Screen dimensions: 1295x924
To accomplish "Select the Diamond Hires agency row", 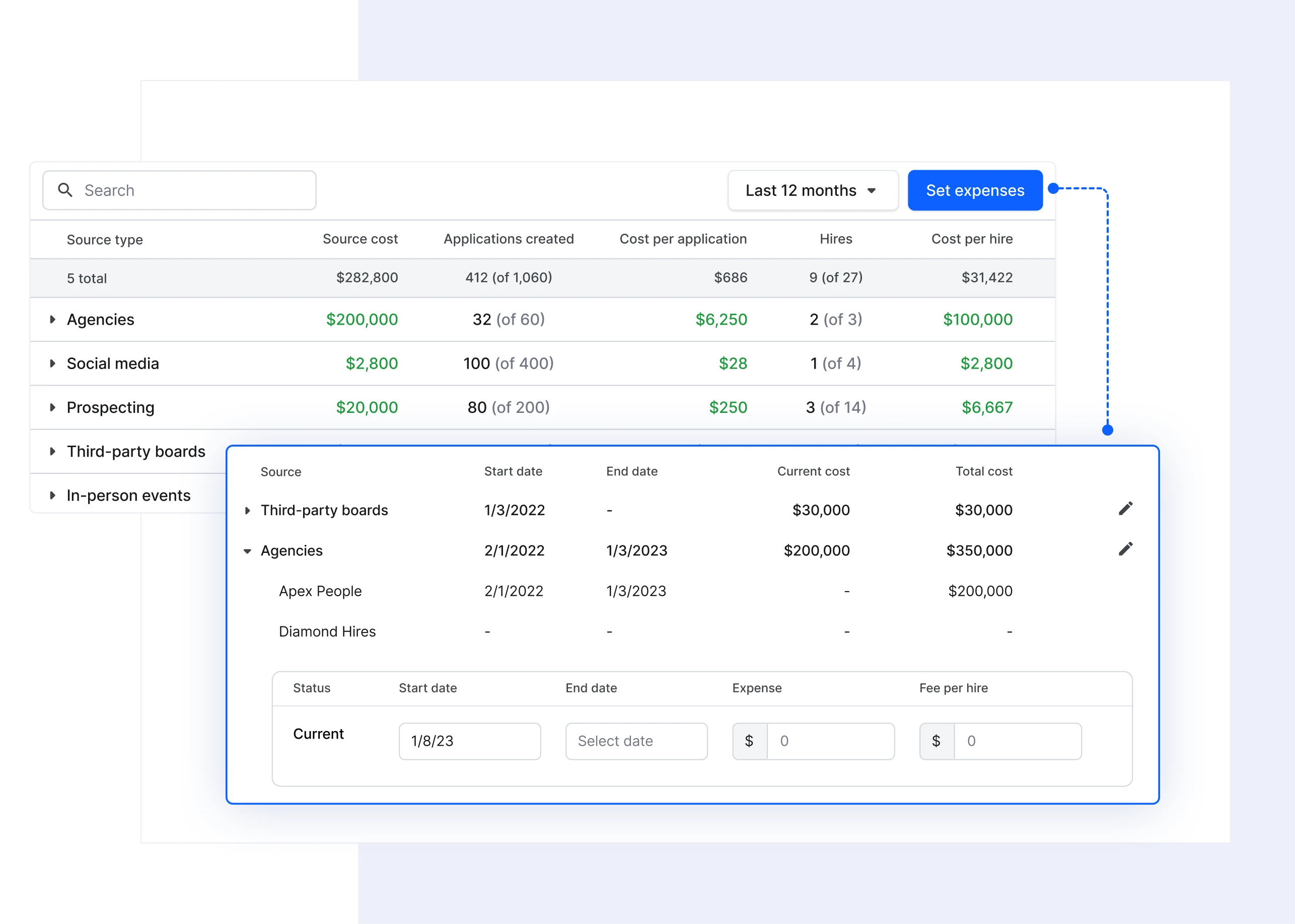I will click(x=327, y=631).
